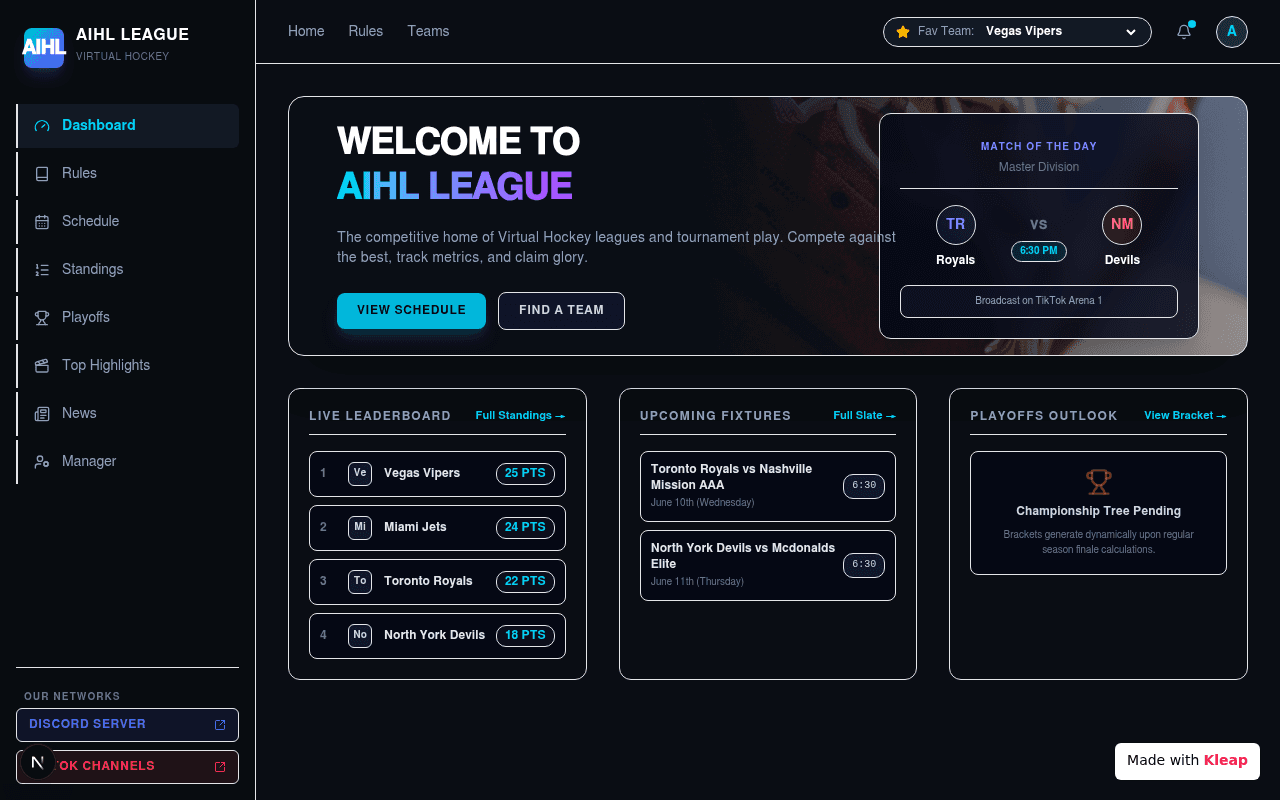Click the Standings list icon in sidebar
Viewport: 1280px width, 800px height.
[x=42, y=270]
